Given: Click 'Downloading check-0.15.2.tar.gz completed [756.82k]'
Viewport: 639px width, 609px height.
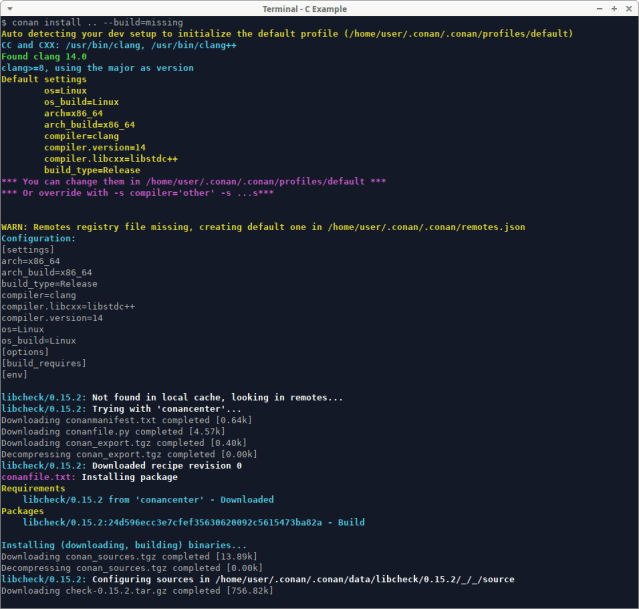Looking at the screenshot, I should (x=137, y=591).
